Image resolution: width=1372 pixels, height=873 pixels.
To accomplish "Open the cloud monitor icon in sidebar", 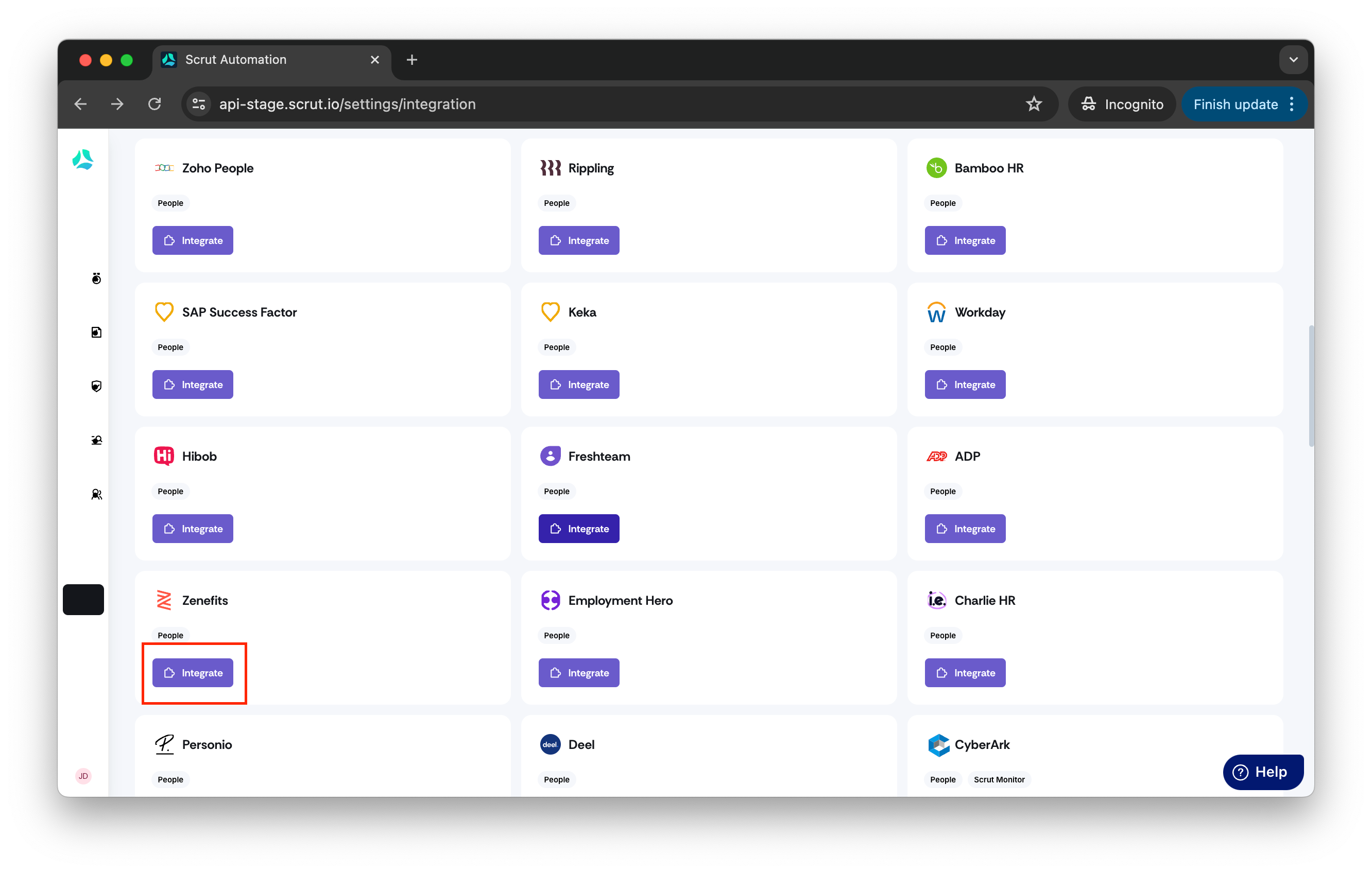I will coord(96,440).
